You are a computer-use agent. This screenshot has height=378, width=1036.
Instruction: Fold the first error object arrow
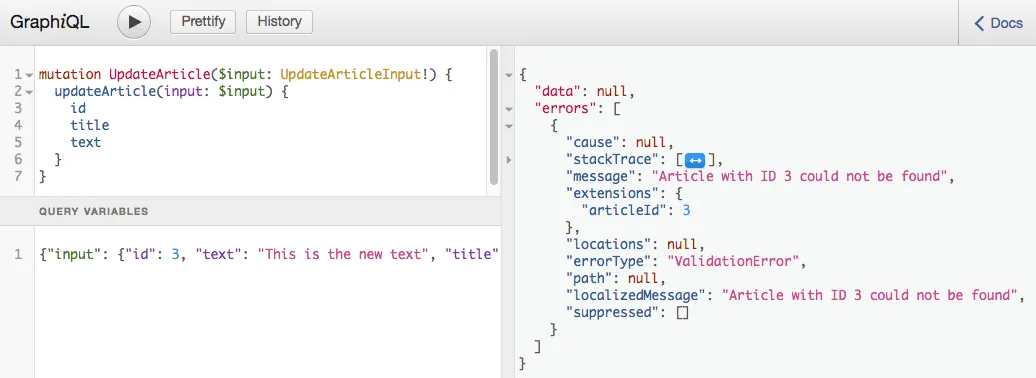tap(508, 126)
